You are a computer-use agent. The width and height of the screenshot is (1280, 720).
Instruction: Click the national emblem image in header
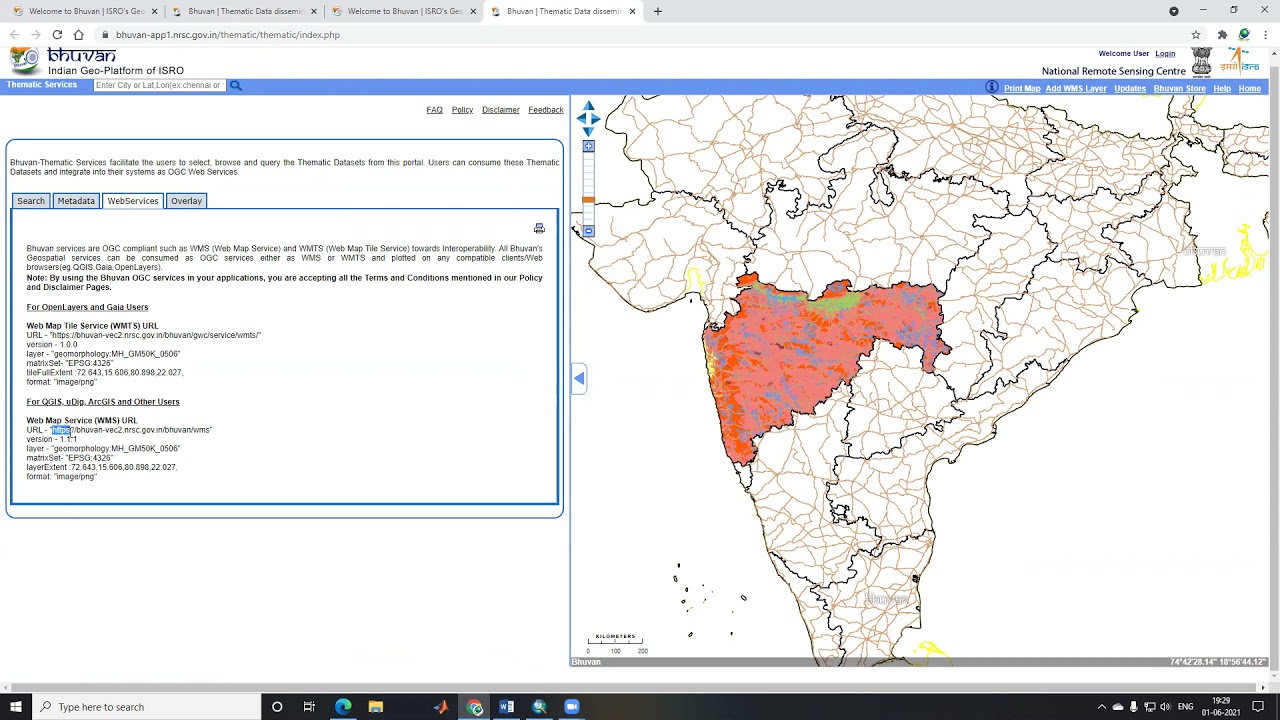[1202, 62]
